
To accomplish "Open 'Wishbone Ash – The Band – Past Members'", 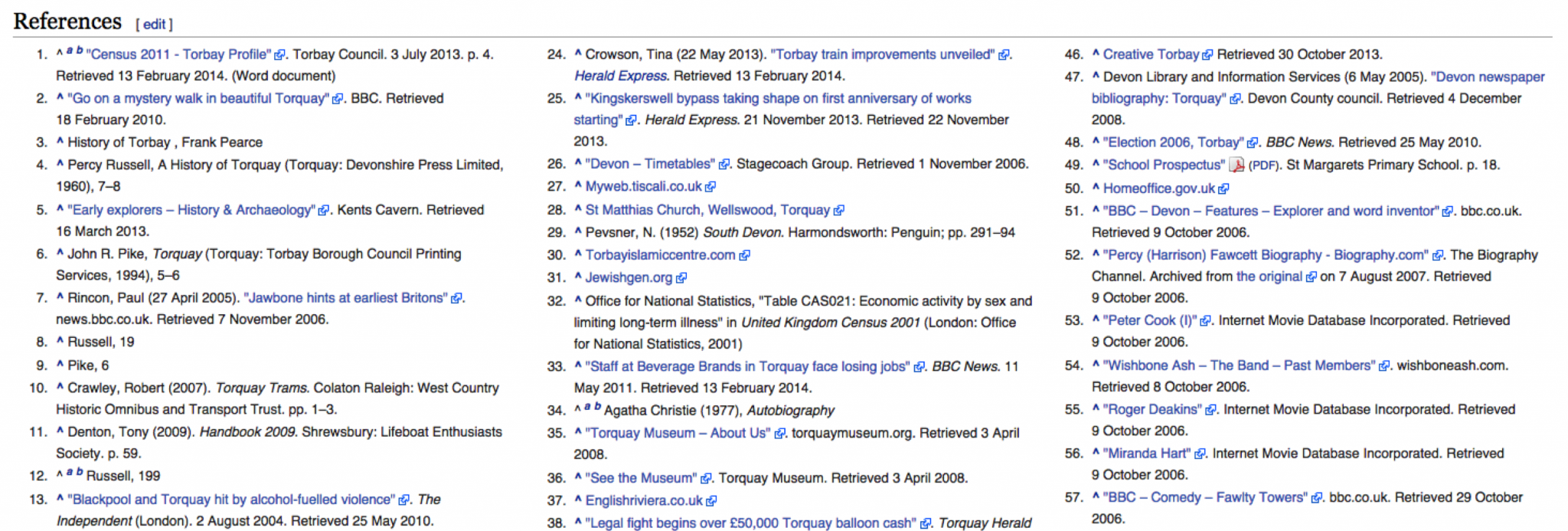I will (1240, 365).
